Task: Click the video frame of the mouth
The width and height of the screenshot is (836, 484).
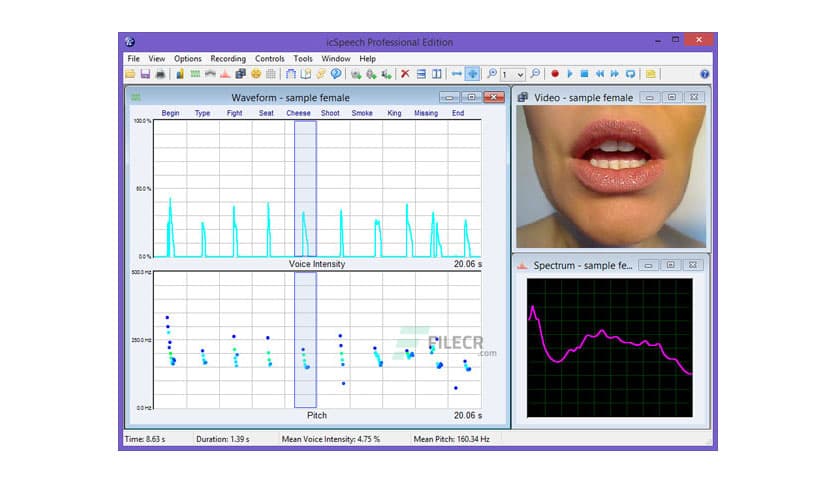Action: pyautogui.click(x=611, y=176)
